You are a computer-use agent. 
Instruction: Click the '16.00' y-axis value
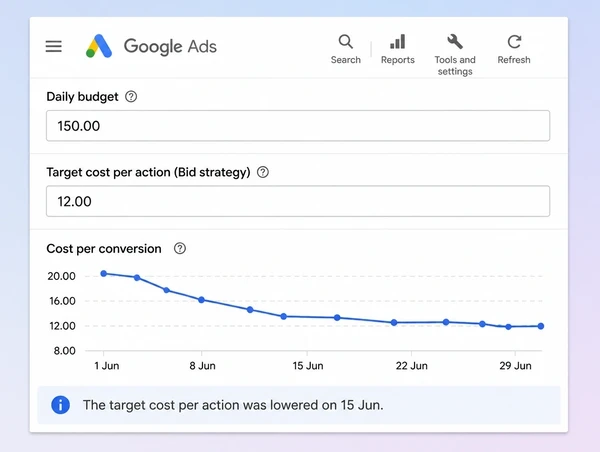[x=62, y=301]
